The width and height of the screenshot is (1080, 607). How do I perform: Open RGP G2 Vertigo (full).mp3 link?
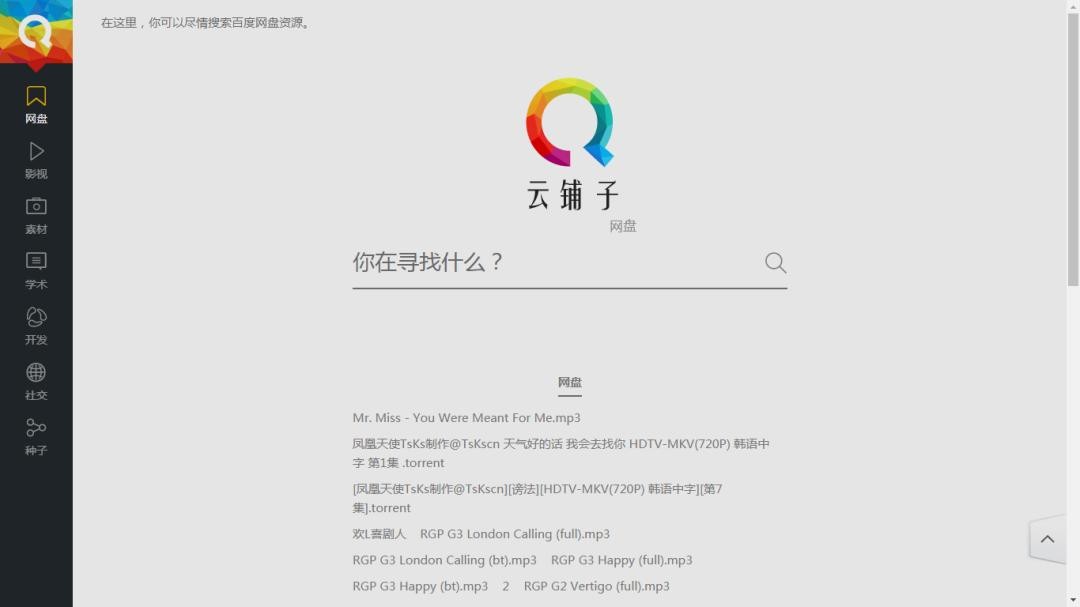coord(596,586)
